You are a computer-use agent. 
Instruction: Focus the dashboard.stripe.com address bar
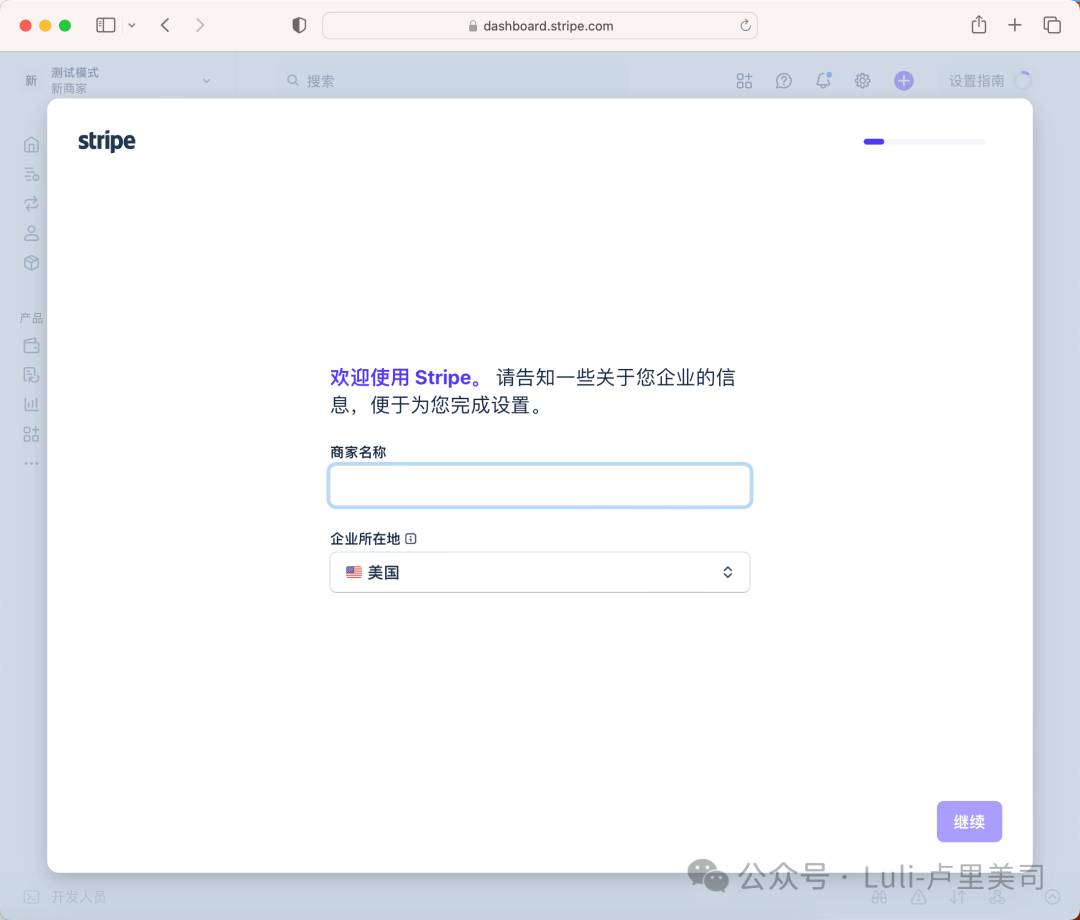click(540, 25)
